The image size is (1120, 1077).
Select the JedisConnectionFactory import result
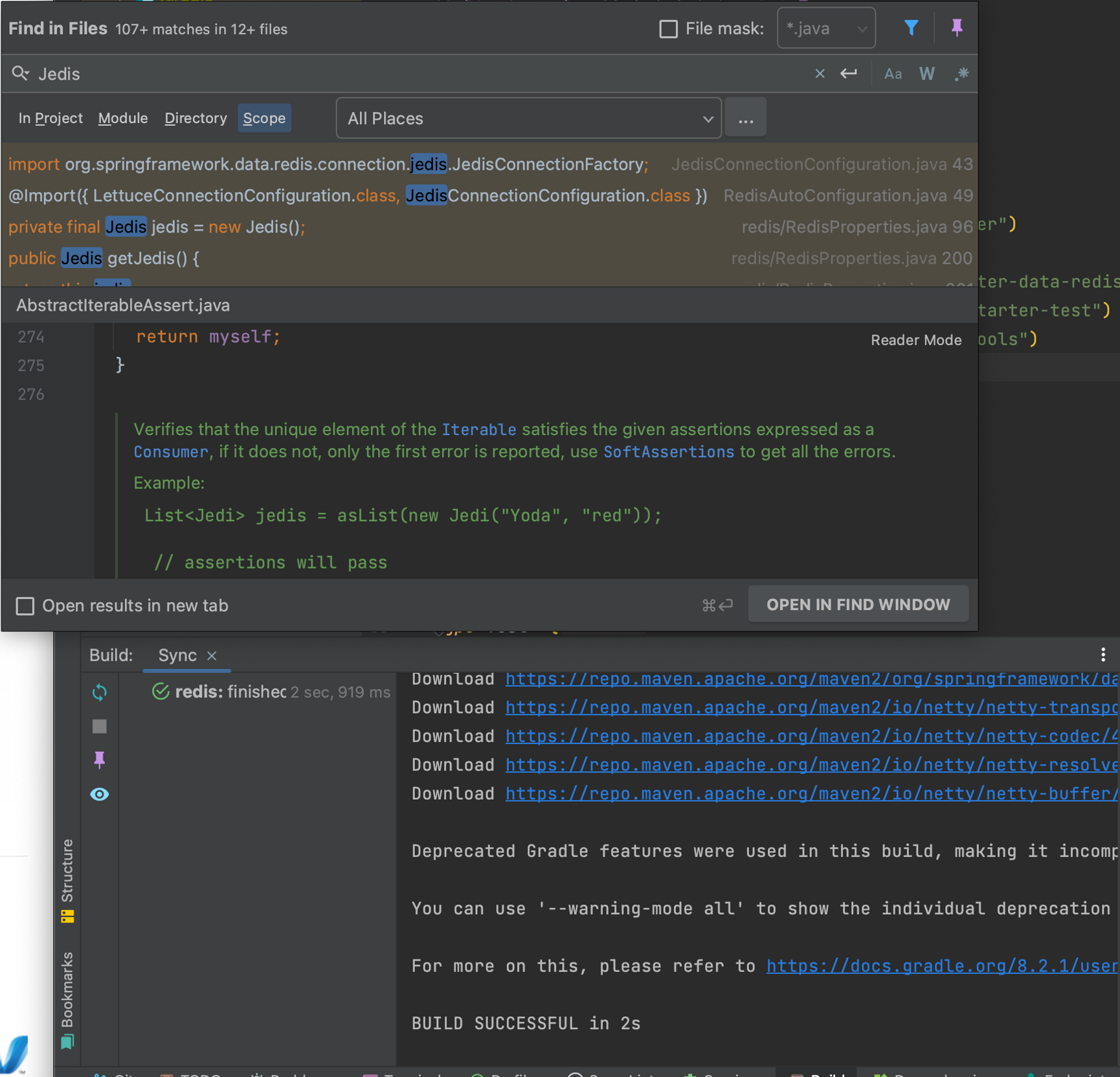click(x=489, y=164)
